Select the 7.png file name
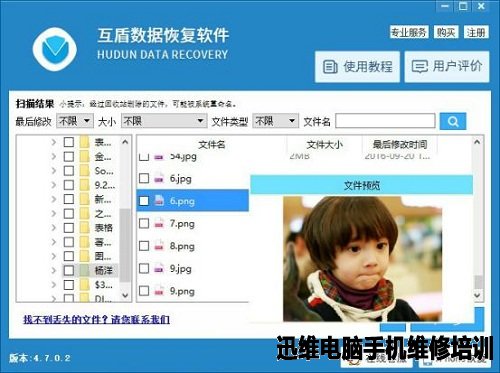500x373 pixels. (182, 223)
